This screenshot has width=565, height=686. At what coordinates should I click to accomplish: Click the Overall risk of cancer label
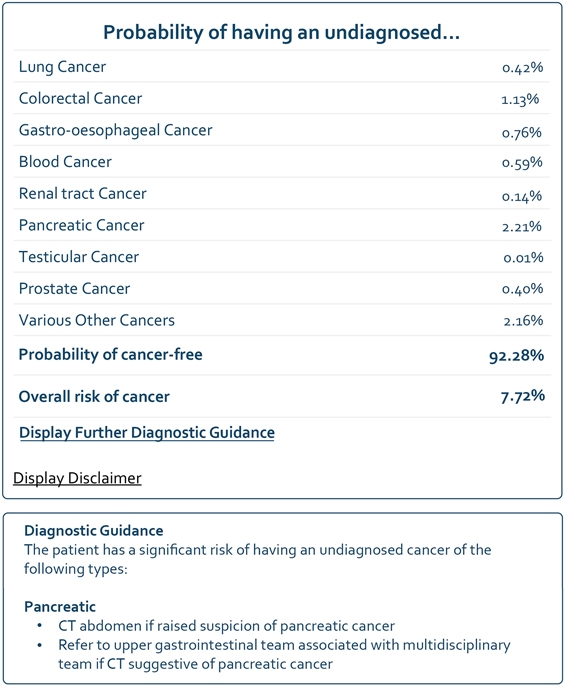click(x=94, y=396)
